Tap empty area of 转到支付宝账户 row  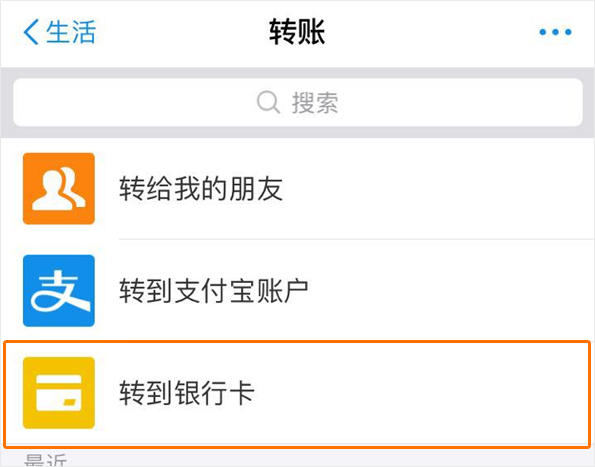[448, 291]
